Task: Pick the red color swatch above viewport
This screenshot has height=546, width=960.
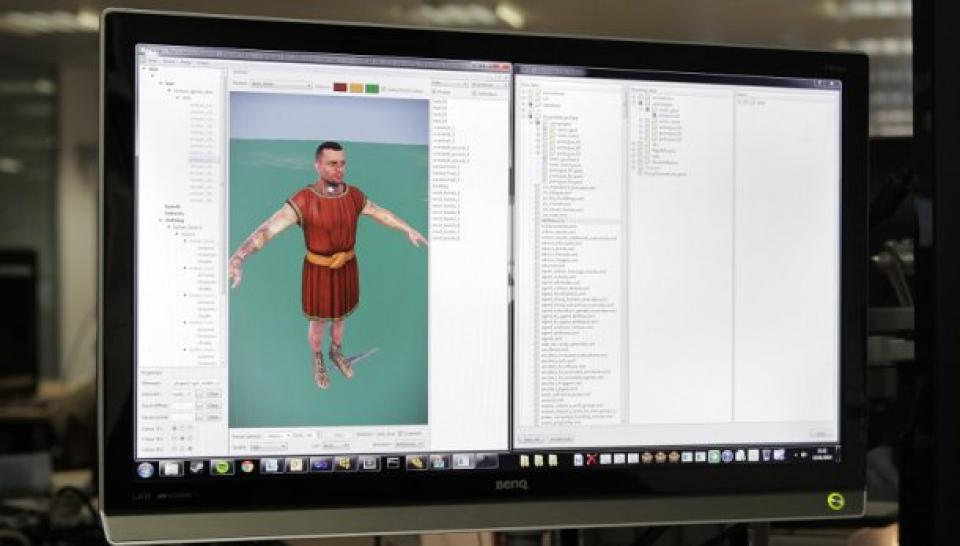Action: point(340,88)
